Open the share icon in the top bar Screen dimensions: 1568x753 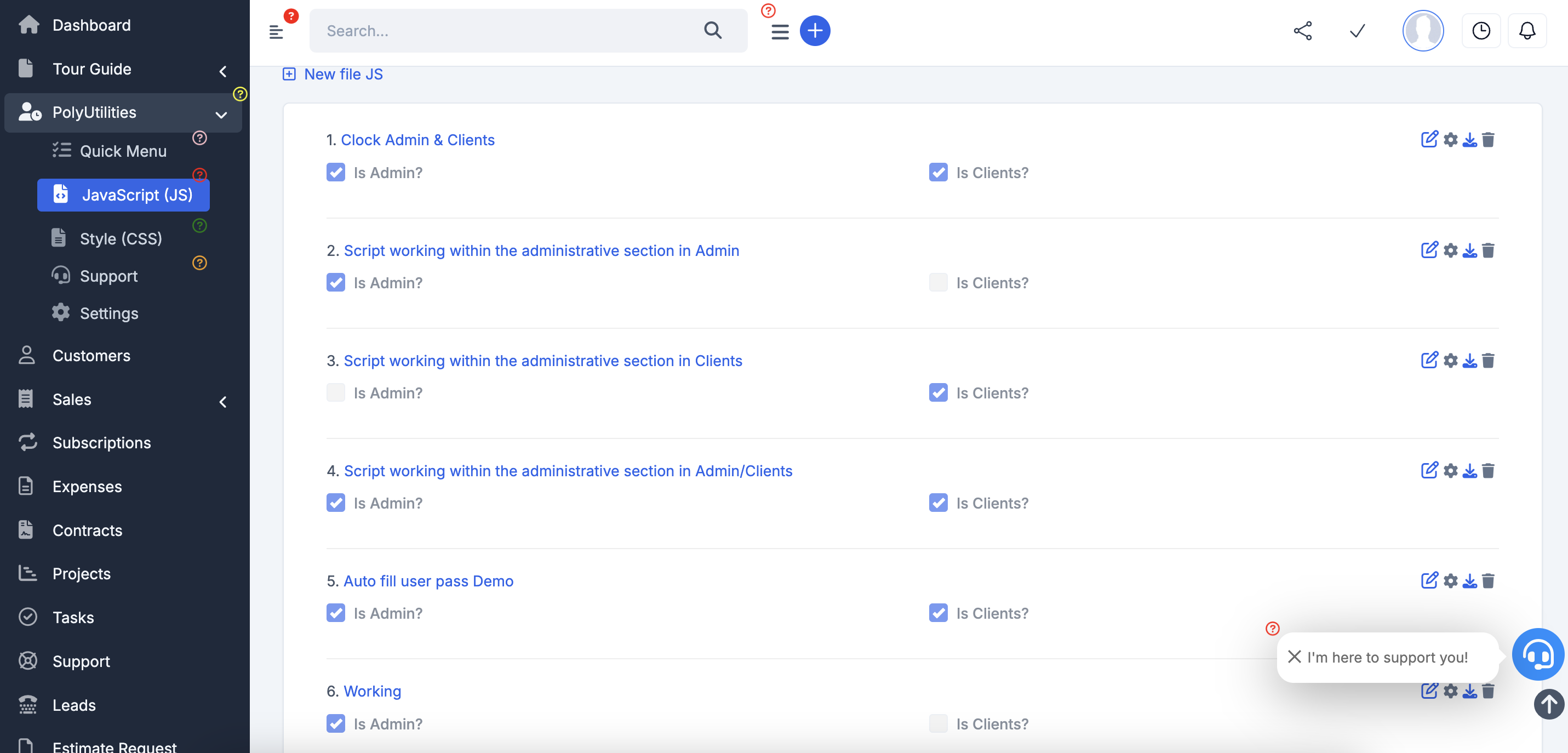1303,31
